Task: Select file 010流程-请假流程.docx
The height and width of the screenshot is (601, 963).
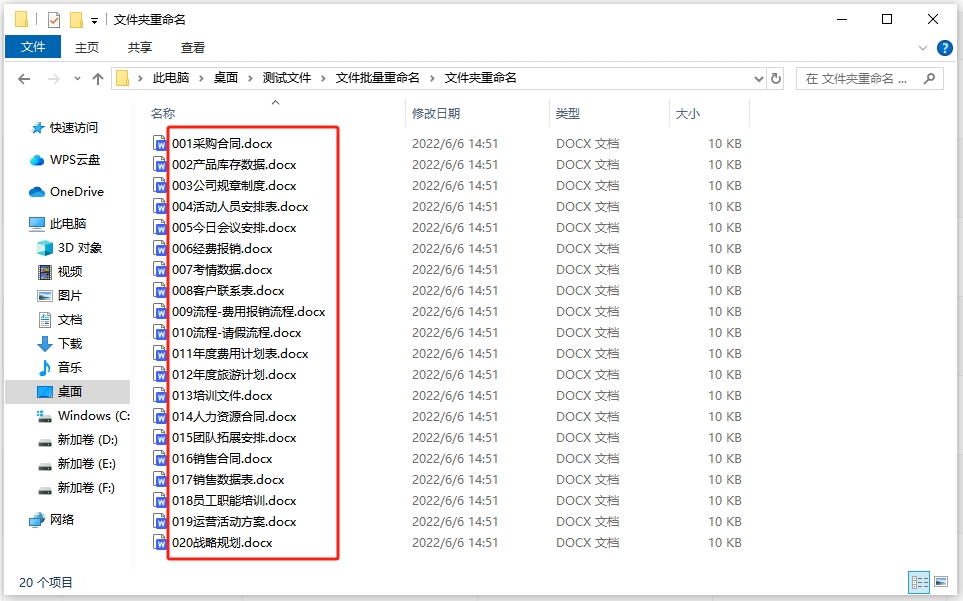Action: click(x=236, y=333)
